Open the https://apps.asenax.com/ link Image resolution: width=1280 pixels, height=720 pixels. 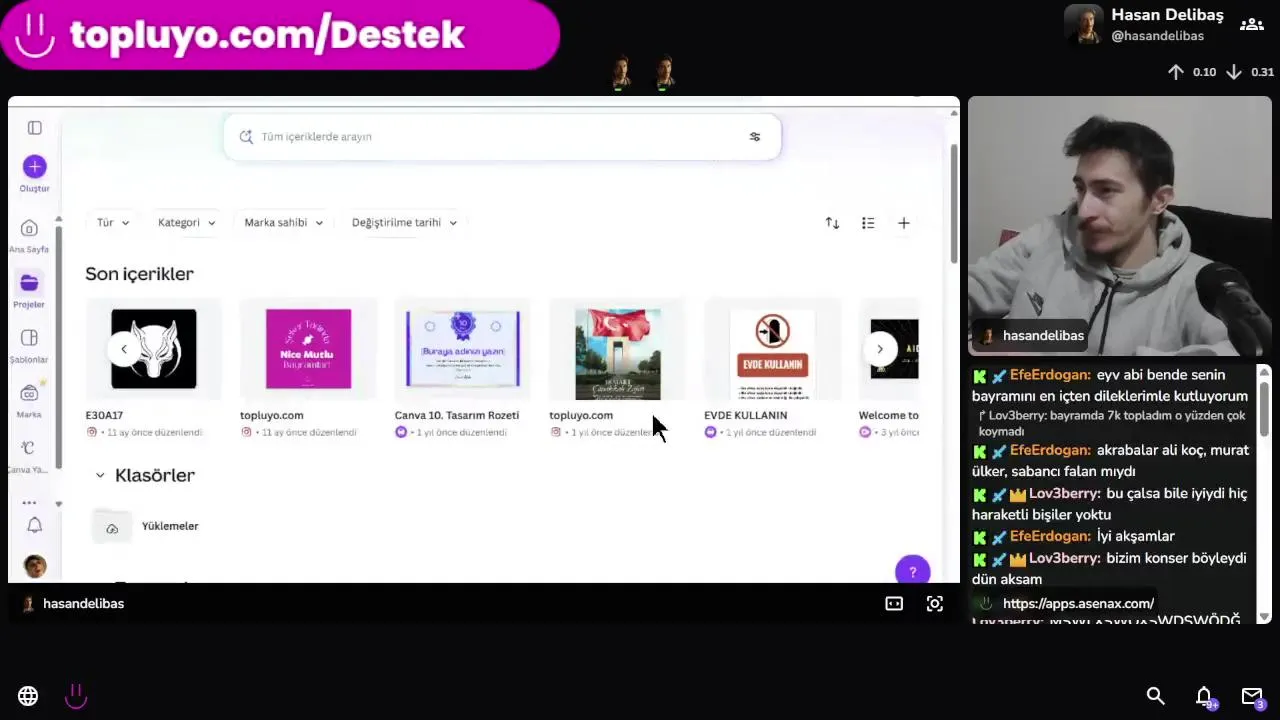[x=1078, y=604]
